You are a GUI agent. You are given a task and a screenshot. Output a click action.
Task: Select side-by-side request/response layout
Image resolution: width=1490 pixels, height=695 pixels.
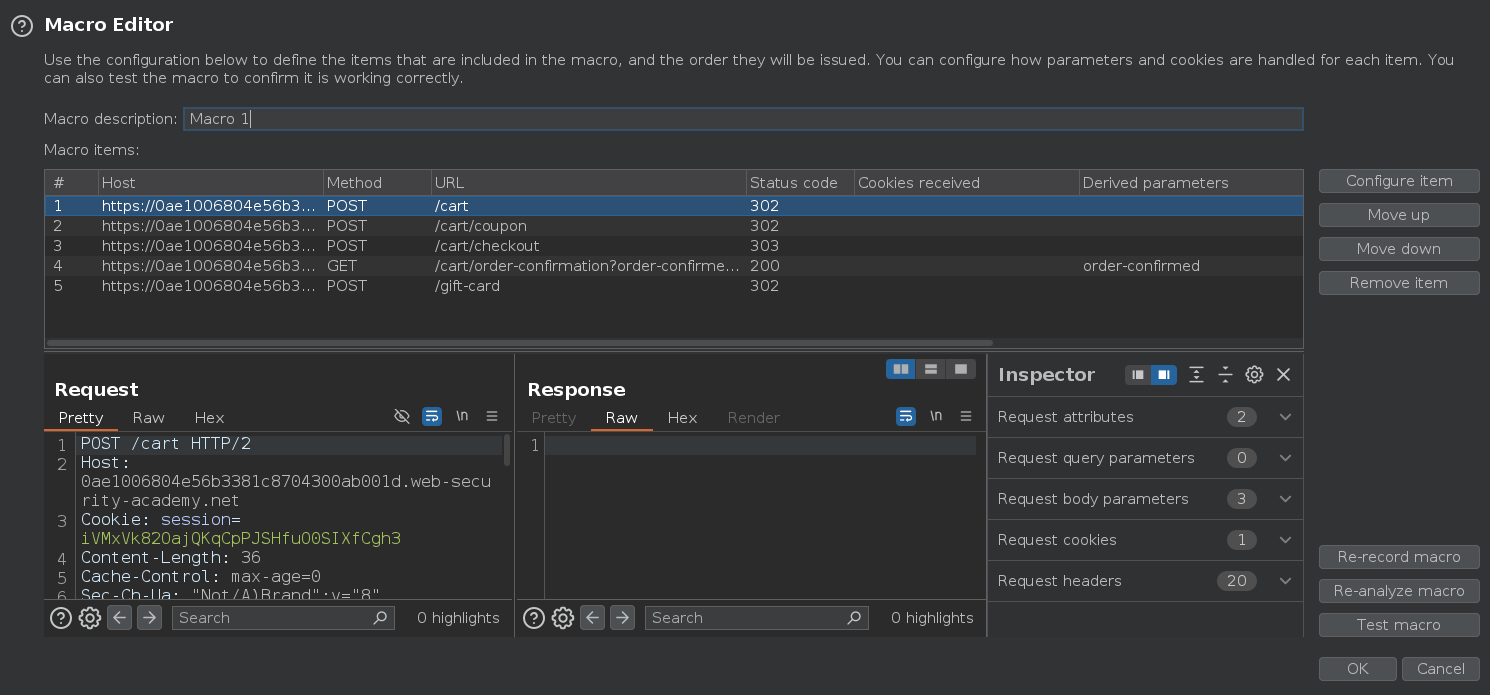[x=901, y=369]
